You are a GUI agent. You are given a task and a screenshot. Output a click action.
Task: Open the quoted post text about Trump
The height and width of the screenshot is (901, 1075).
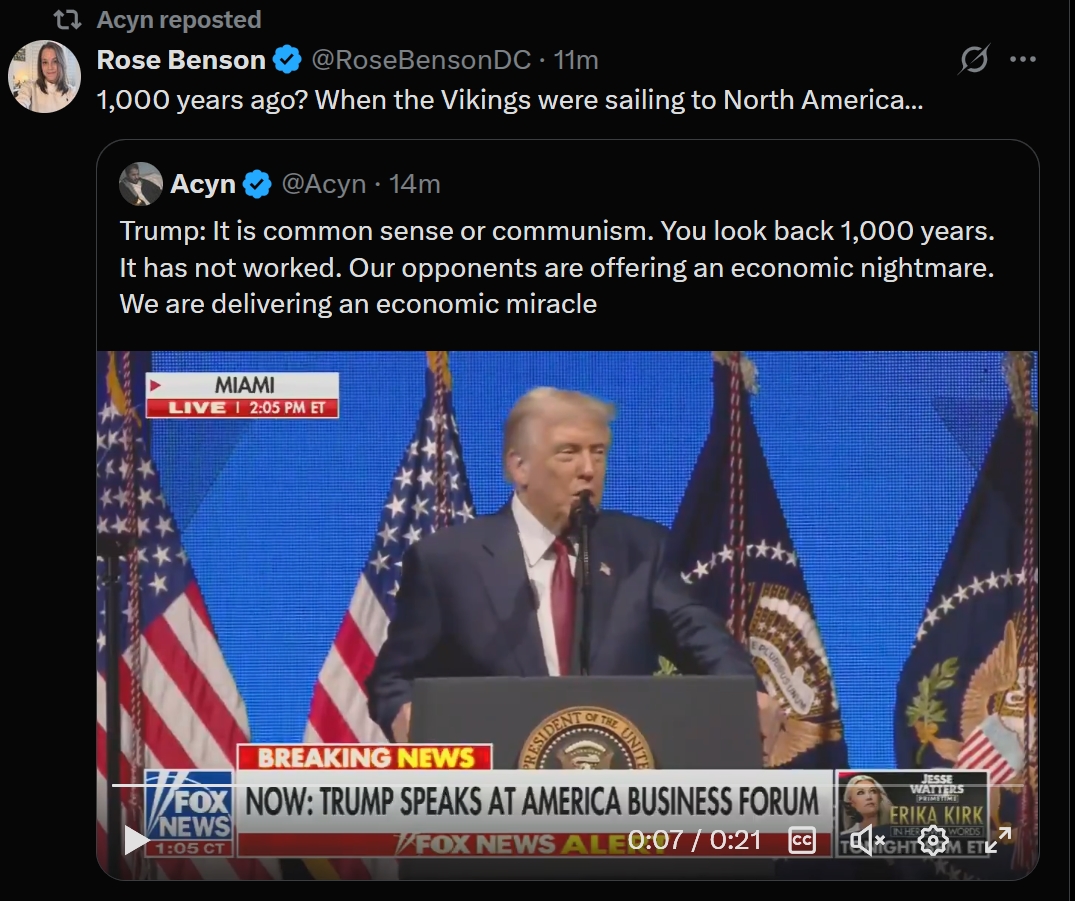click(x=556, y=267)
